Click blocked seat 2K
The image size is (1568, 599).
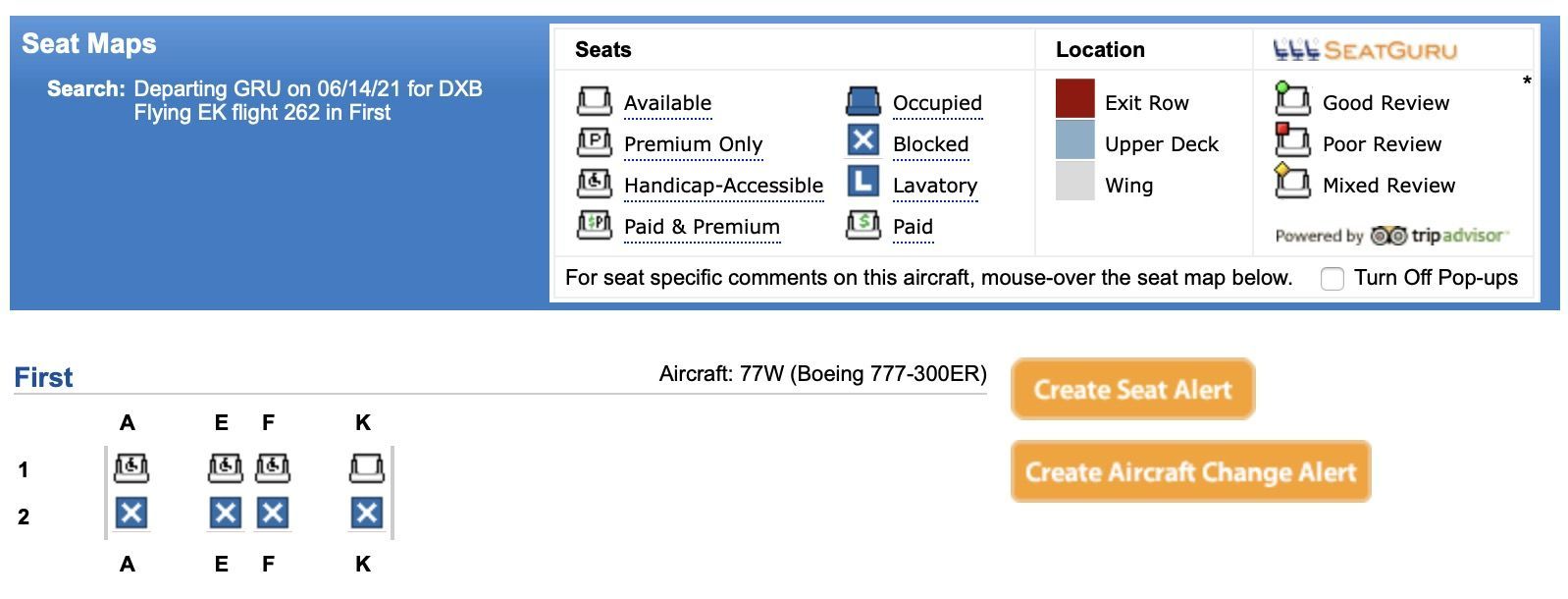pos(367,513)
